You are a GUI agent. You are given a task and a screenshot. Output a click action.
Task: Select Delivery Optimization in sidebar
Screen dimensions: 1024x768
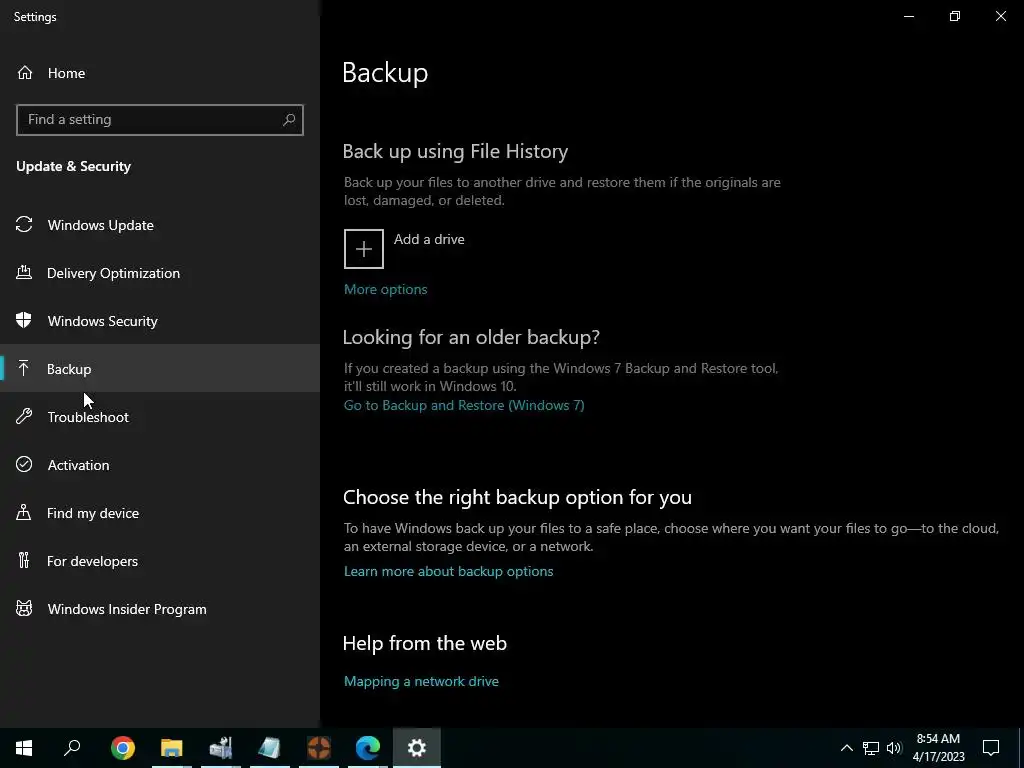tap(160, 273)
